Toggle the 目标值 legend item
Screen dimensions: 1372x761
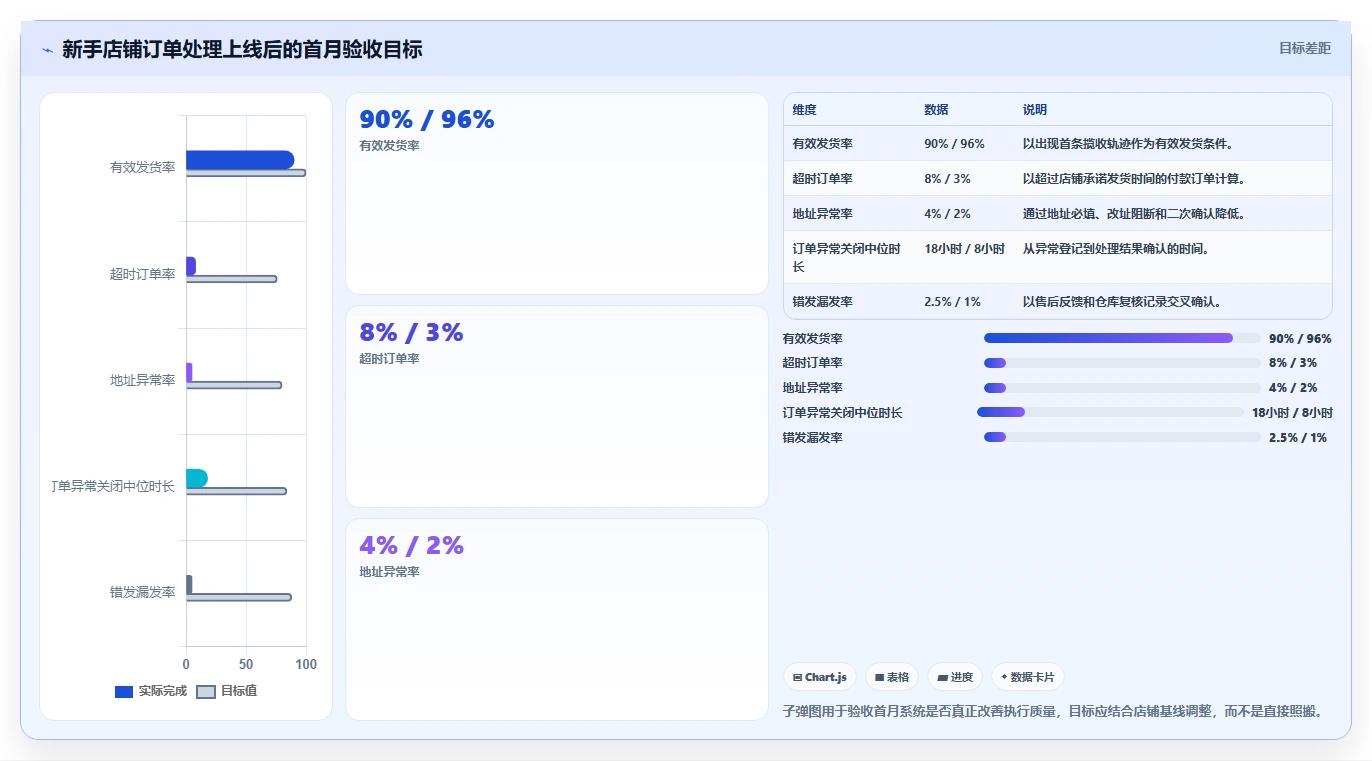[x=227, y=691]
